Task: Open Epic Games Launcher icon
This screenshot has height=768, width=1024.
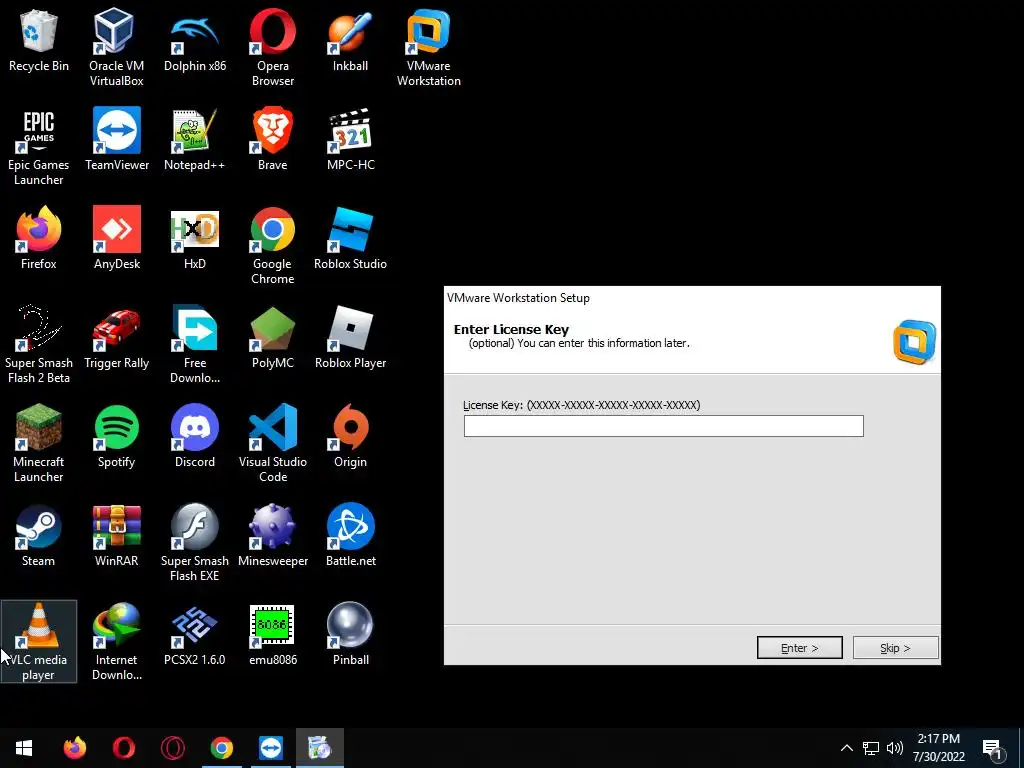Action: (39, 146)
